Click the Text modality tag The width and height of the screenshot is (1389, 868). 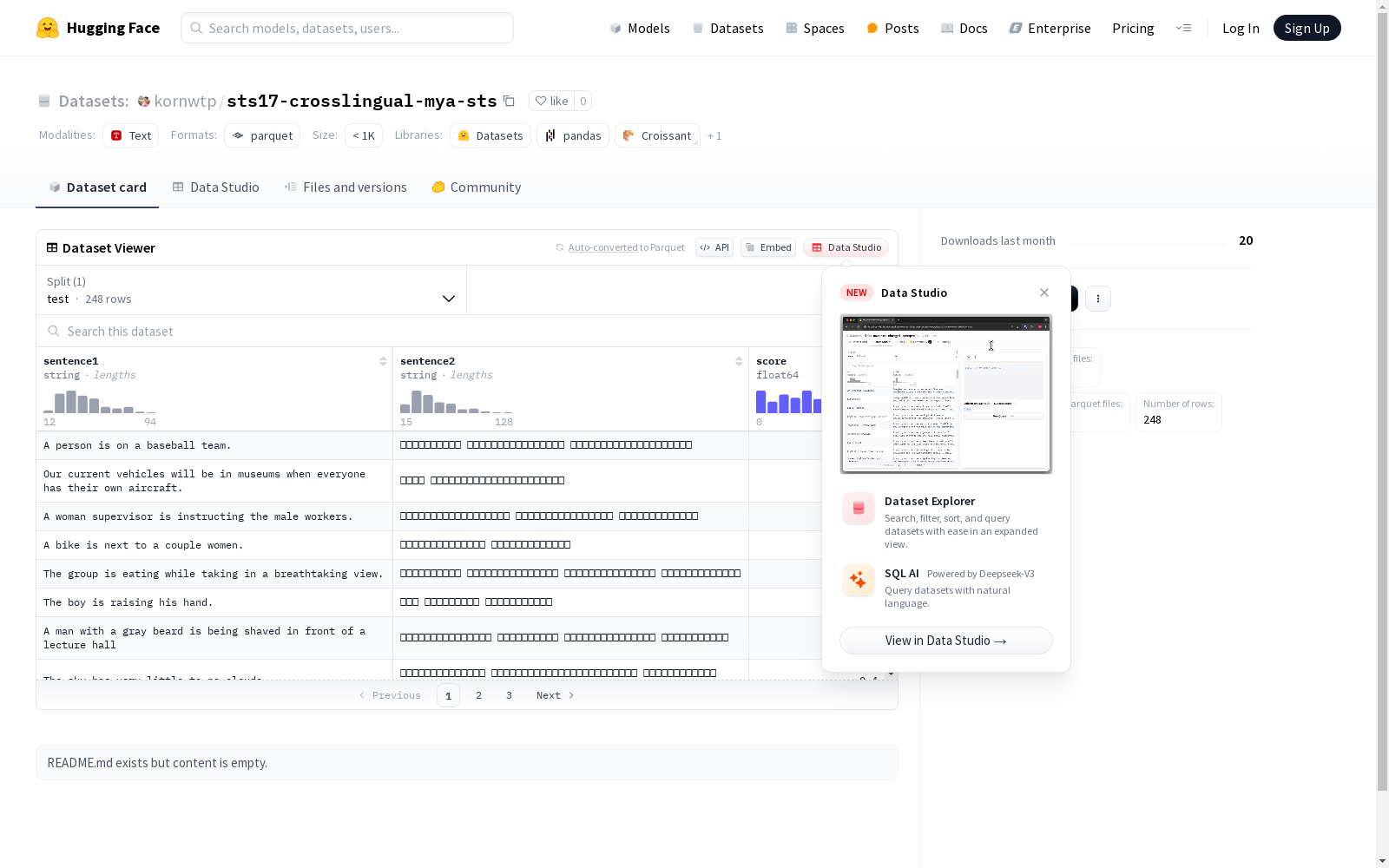point(130,135)
